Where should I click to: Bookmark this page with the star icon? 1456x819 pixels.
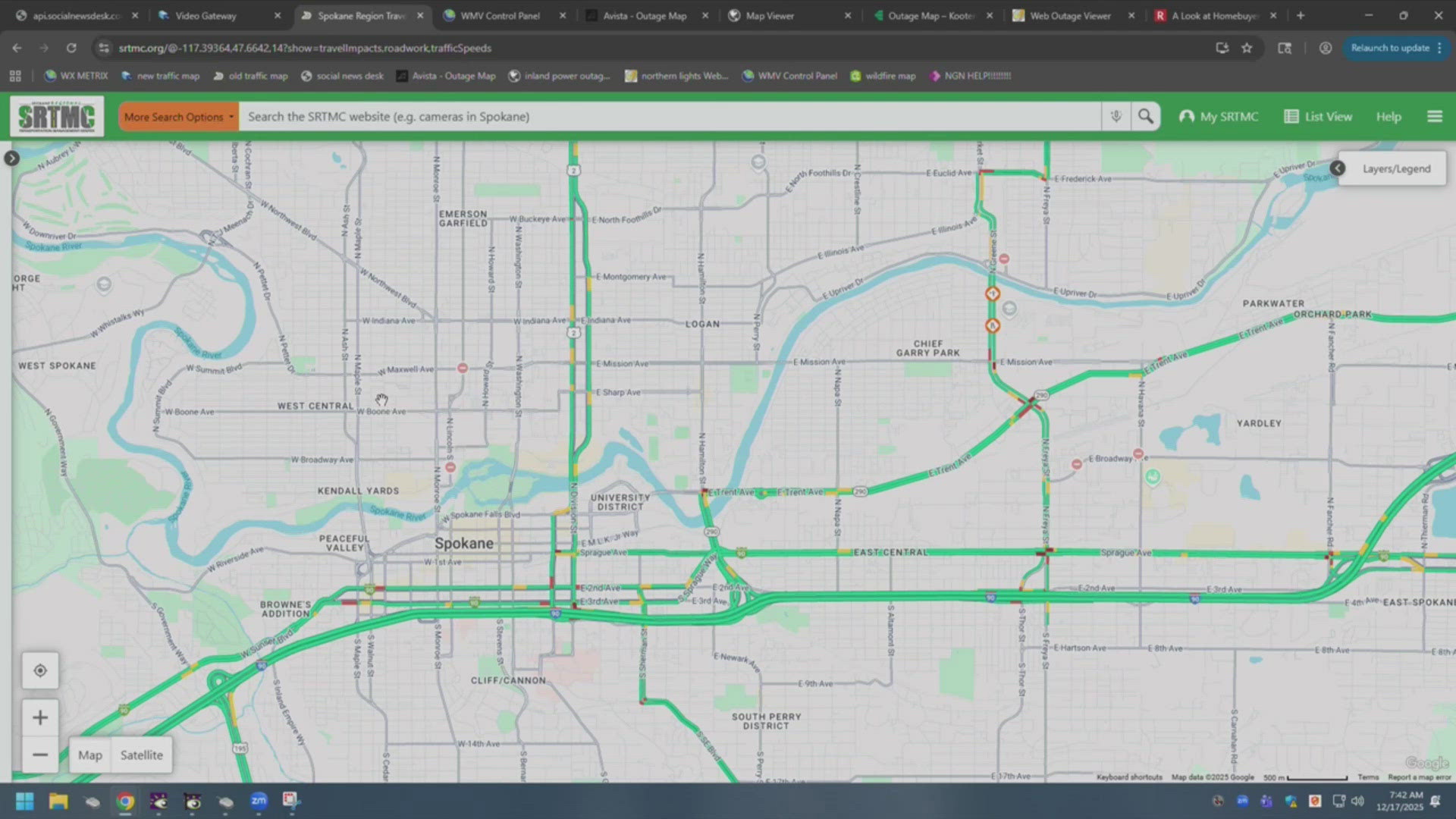pyautogui.click(x=1247, y=48)
